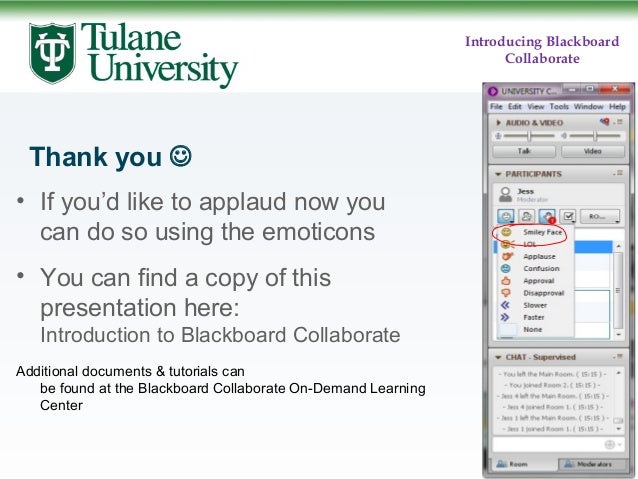Click Jess's moderator avatar icon

point(505,195)
